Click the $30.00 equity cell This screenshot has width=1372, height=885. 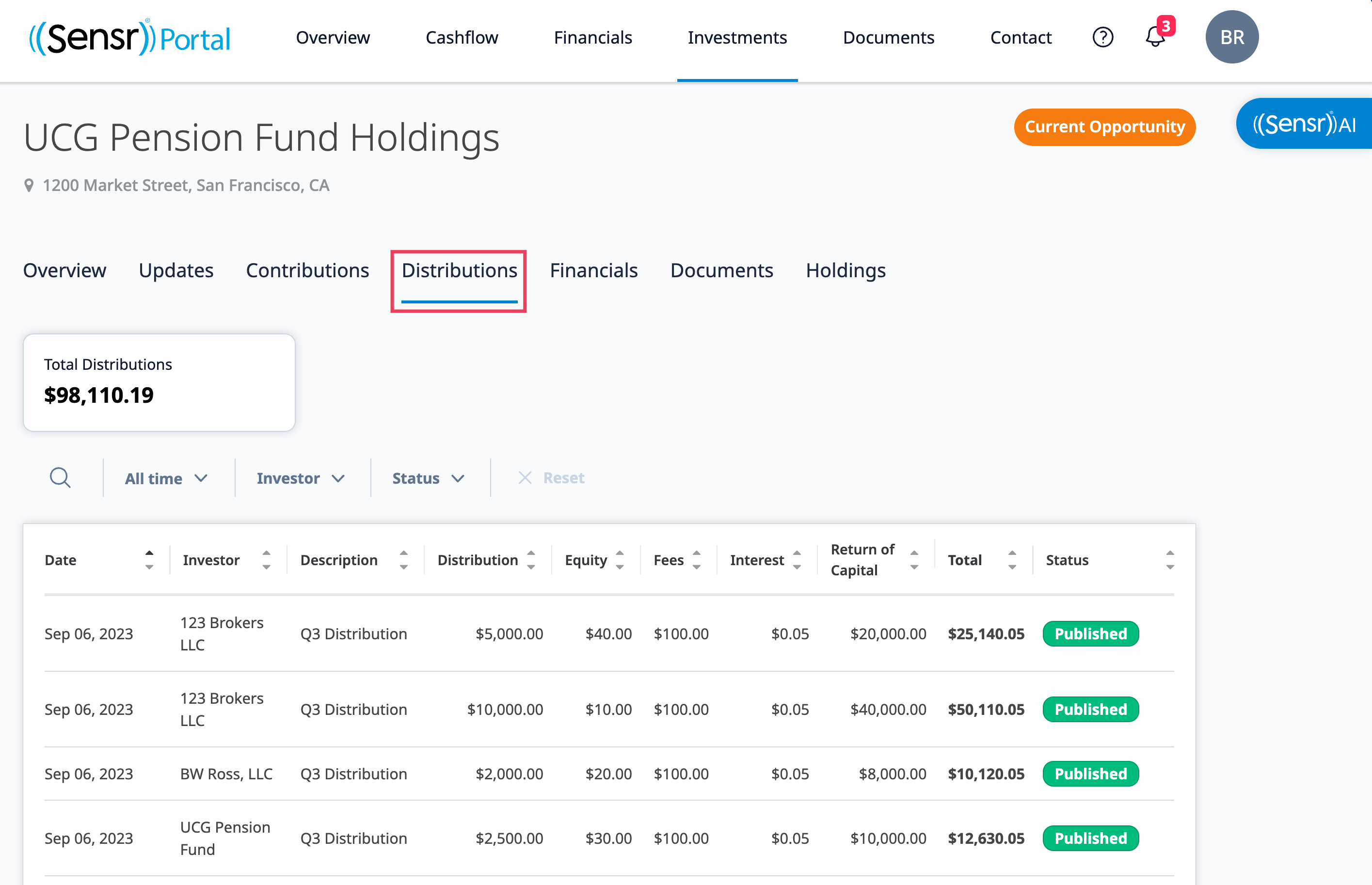[608, 838]
